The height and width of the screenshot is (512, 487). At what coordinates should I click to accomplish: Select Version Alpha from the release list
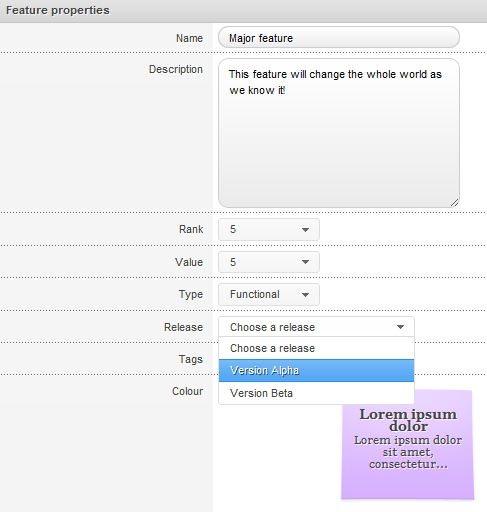316,370
